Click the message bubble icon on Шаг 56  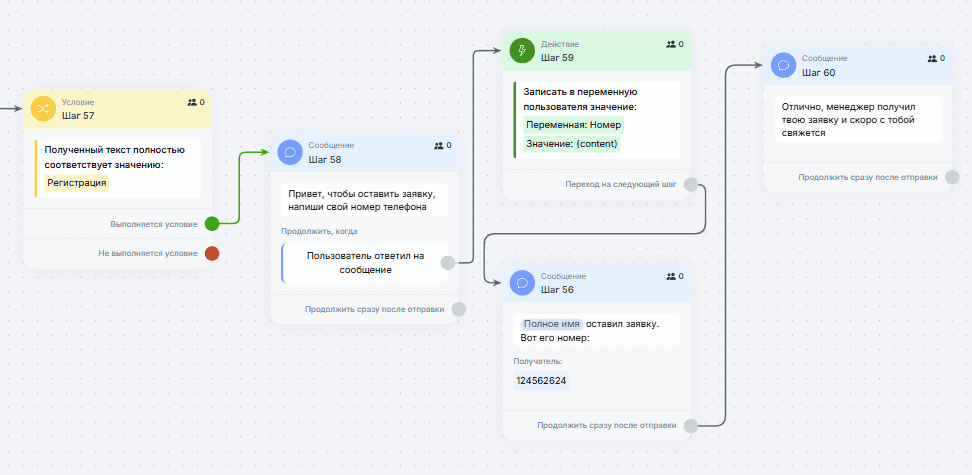click(x=522, y=283)
